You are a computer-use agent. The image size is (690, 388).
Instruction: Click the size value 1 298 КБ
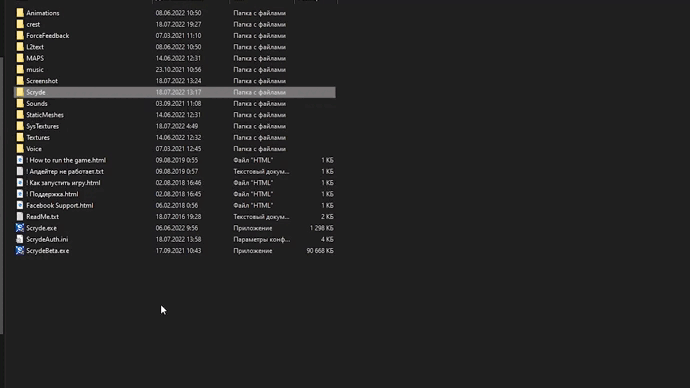[322, 228]
